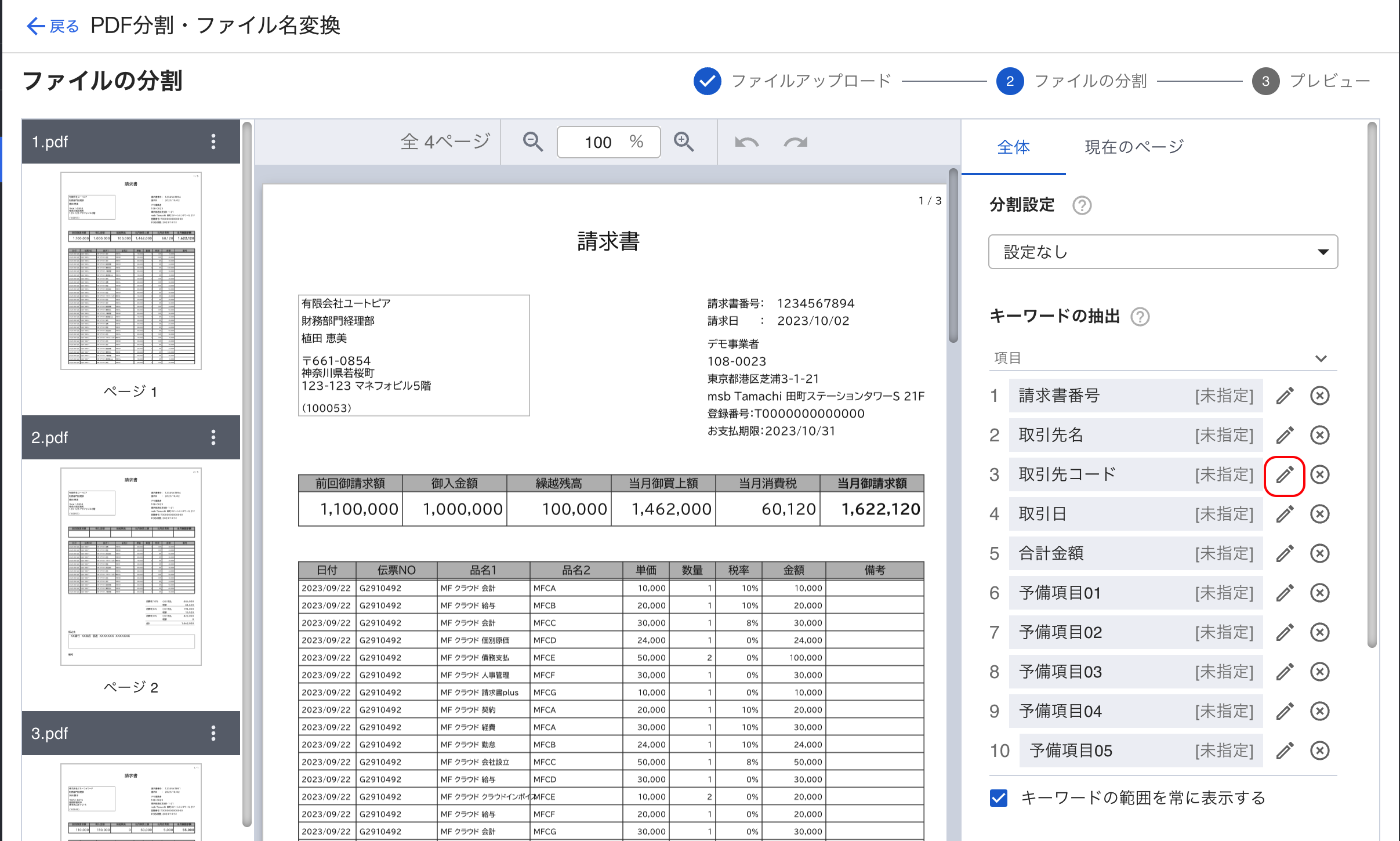Collapse the 項目 list chevron
The image size is (1400, 841).
coord(1321,358)
